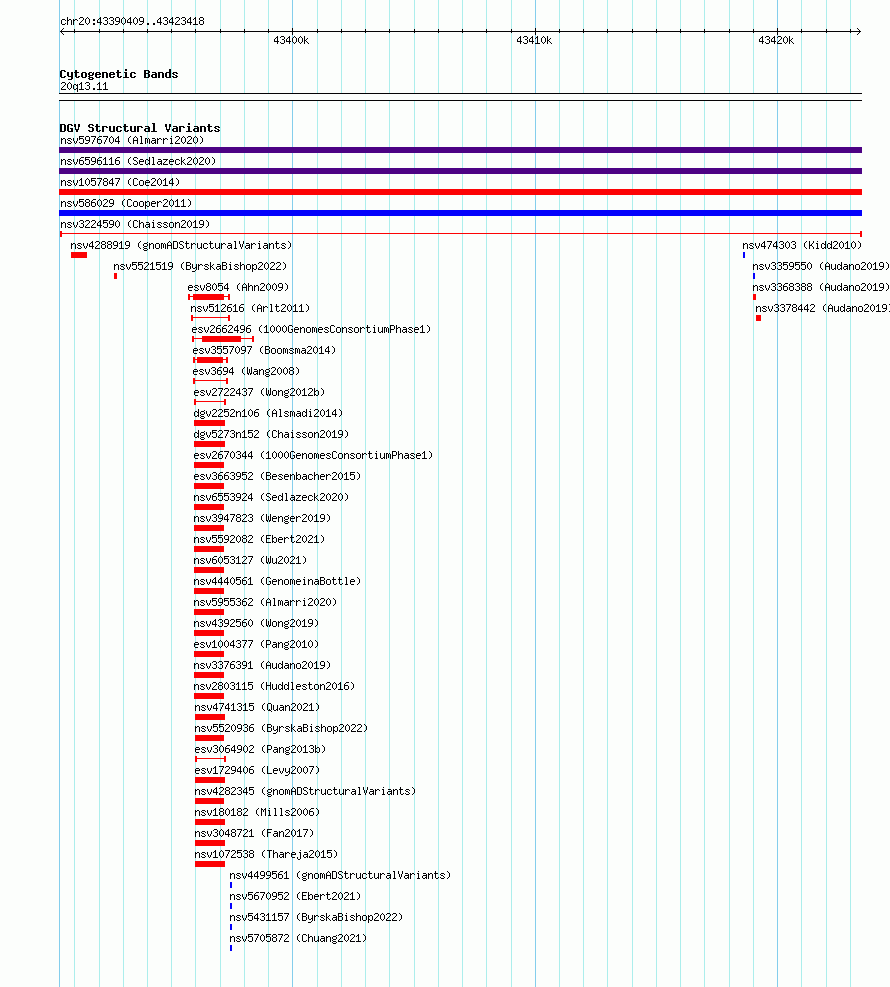This screenshot has height=987, width=890.
Task: Open esv1004377 (Pang2010) label
Action: pos(256,645)
